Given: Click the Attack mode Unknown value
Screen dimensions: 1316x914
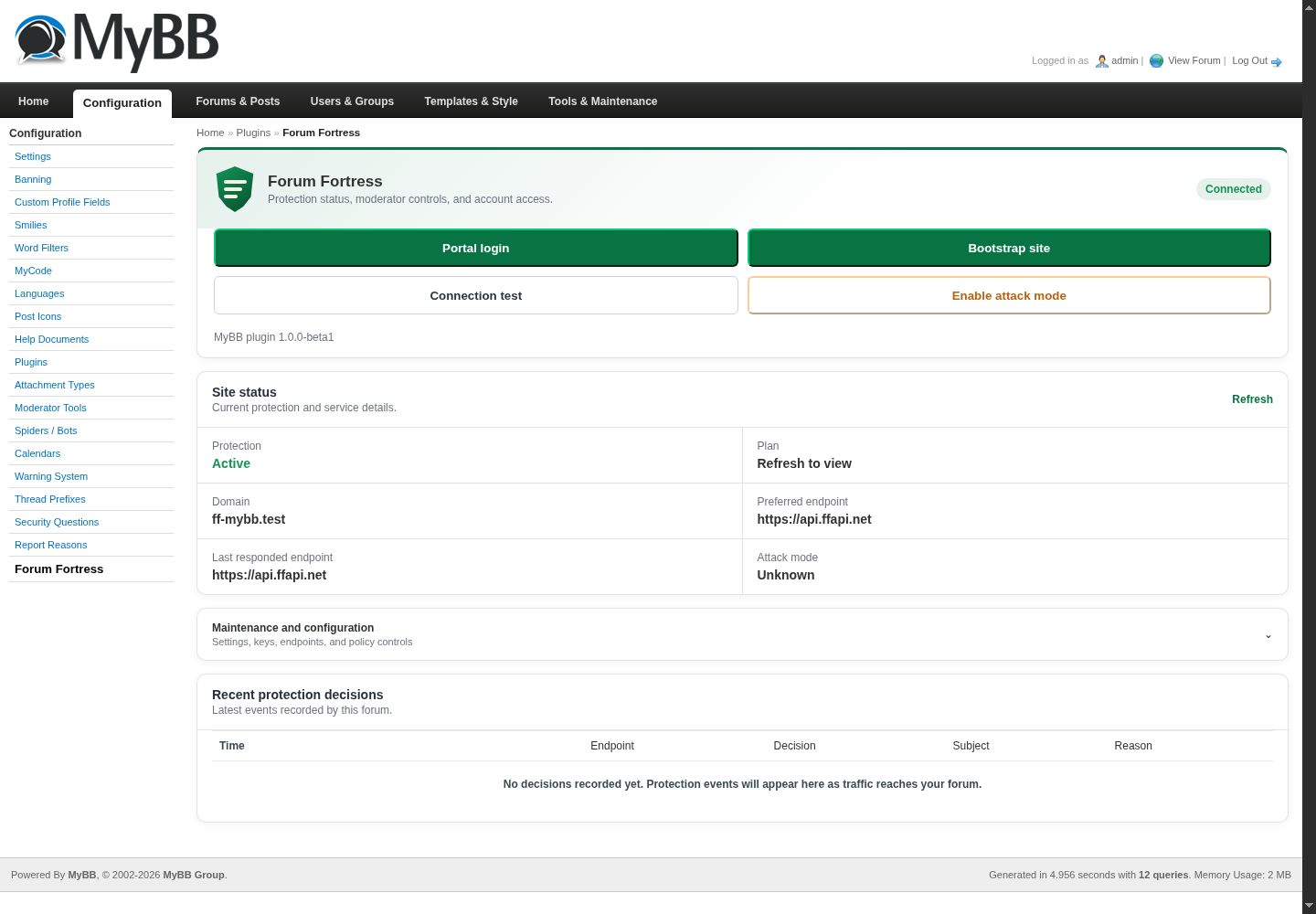Looking at the screenshot, I should (x=786, y=575).
